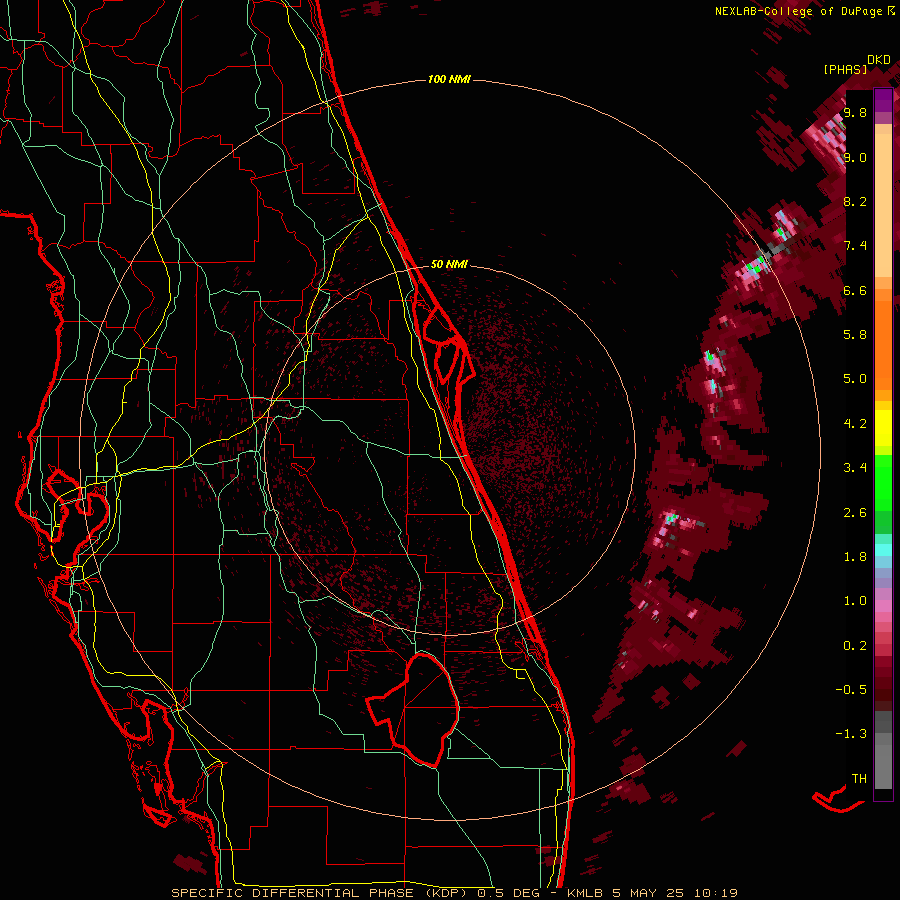Image resolution: width=900 pixels, height=900 pixels.
Task: Pick the bright green band of the color bar
Action: (x=883, y=483)
